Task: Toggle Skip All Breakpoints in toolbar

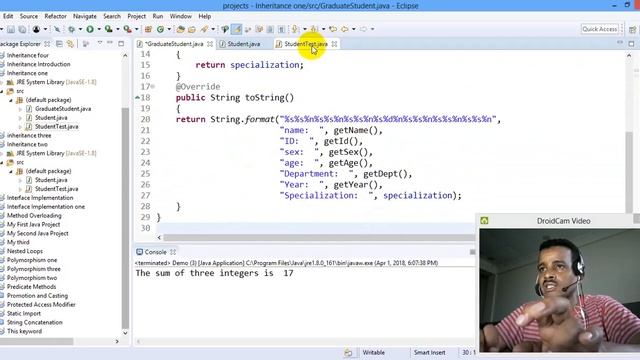Action: coord(57,29)
